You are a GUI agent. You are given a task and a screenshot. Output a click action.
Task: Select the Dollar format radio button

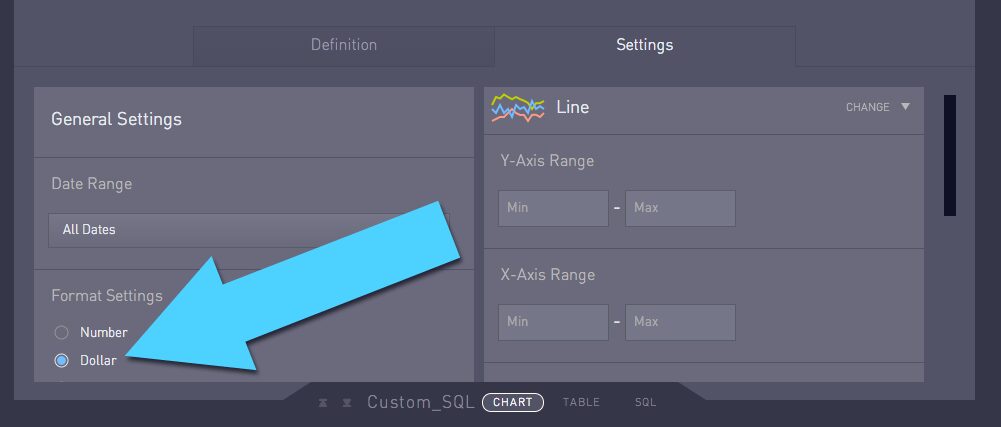(x=61, y=361)
